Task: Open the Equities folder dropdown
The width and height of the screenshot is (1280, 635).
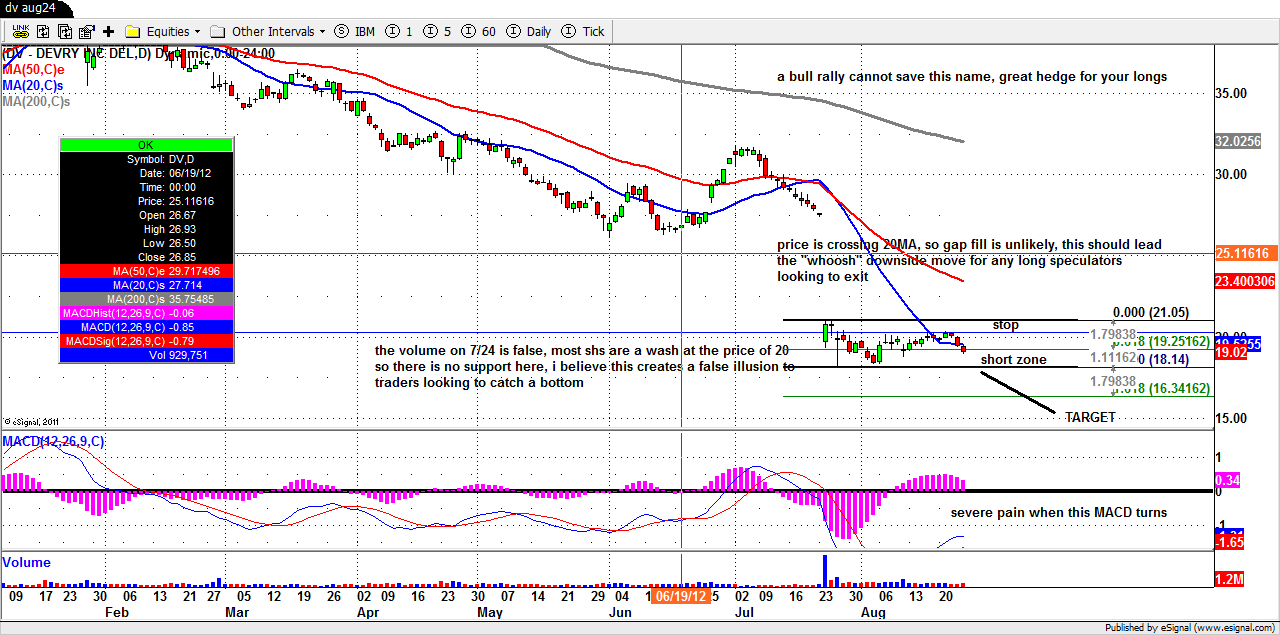Action: coord(163,31)
